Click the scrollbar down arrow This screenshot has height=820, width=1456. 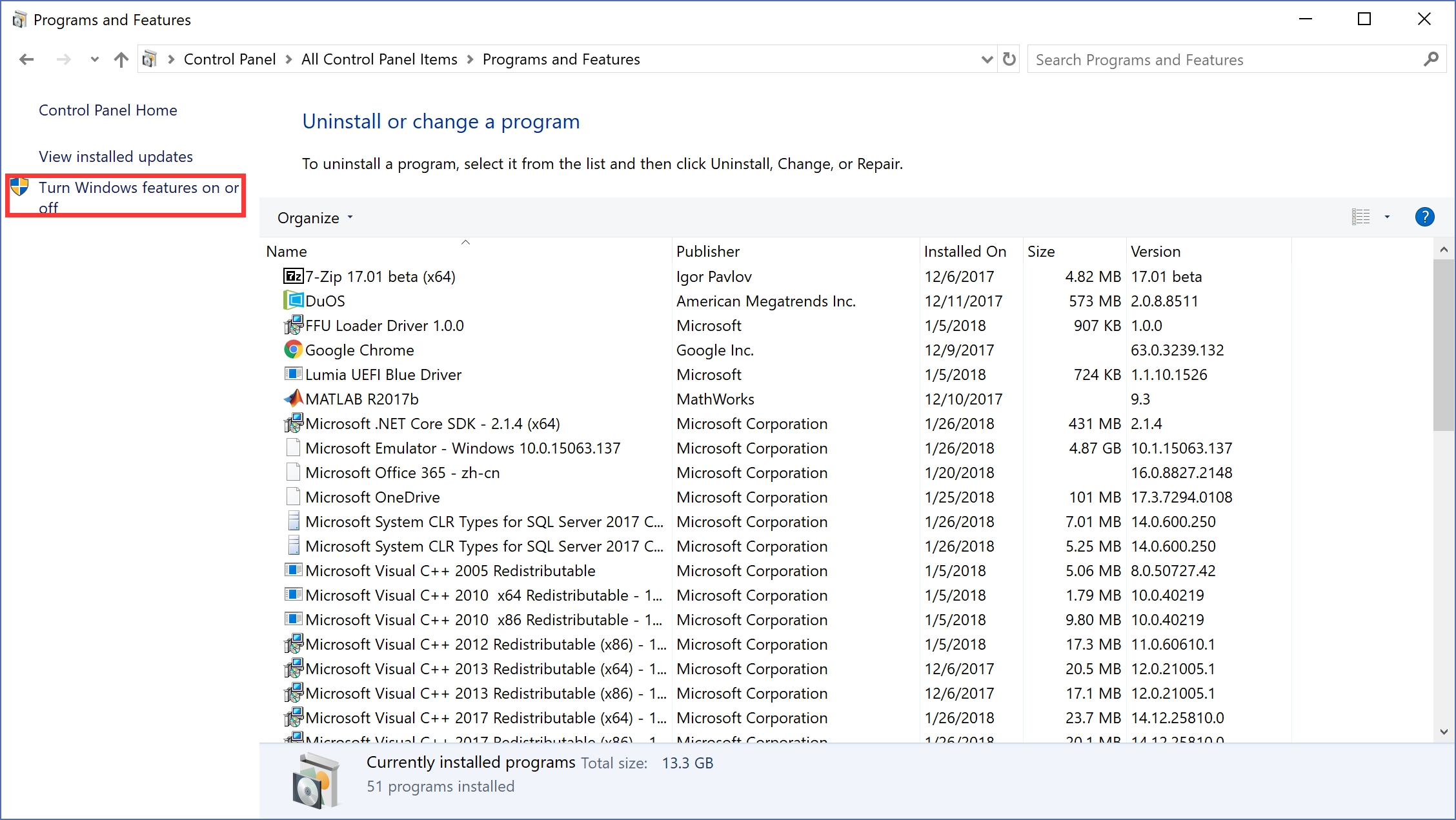[1444, 732]
